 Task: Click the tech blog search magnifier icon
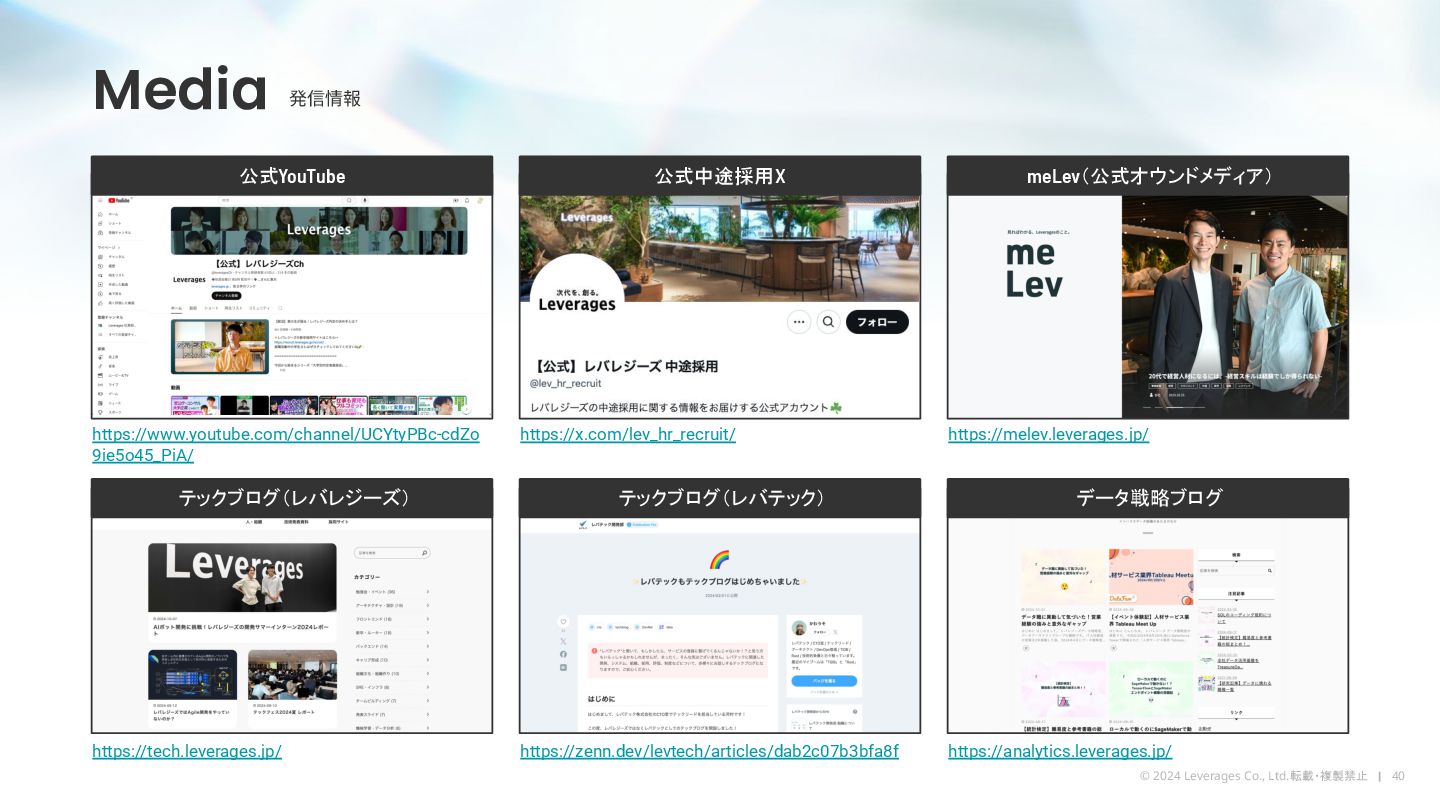424,552
